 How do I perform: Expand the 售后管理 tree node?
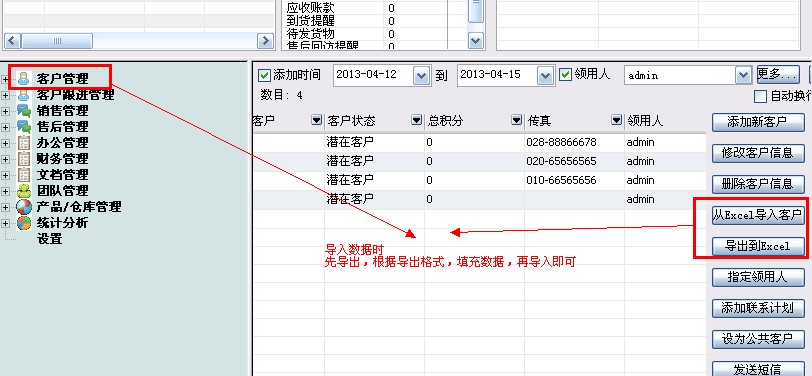pyautogui.click(x=6, y=127)
